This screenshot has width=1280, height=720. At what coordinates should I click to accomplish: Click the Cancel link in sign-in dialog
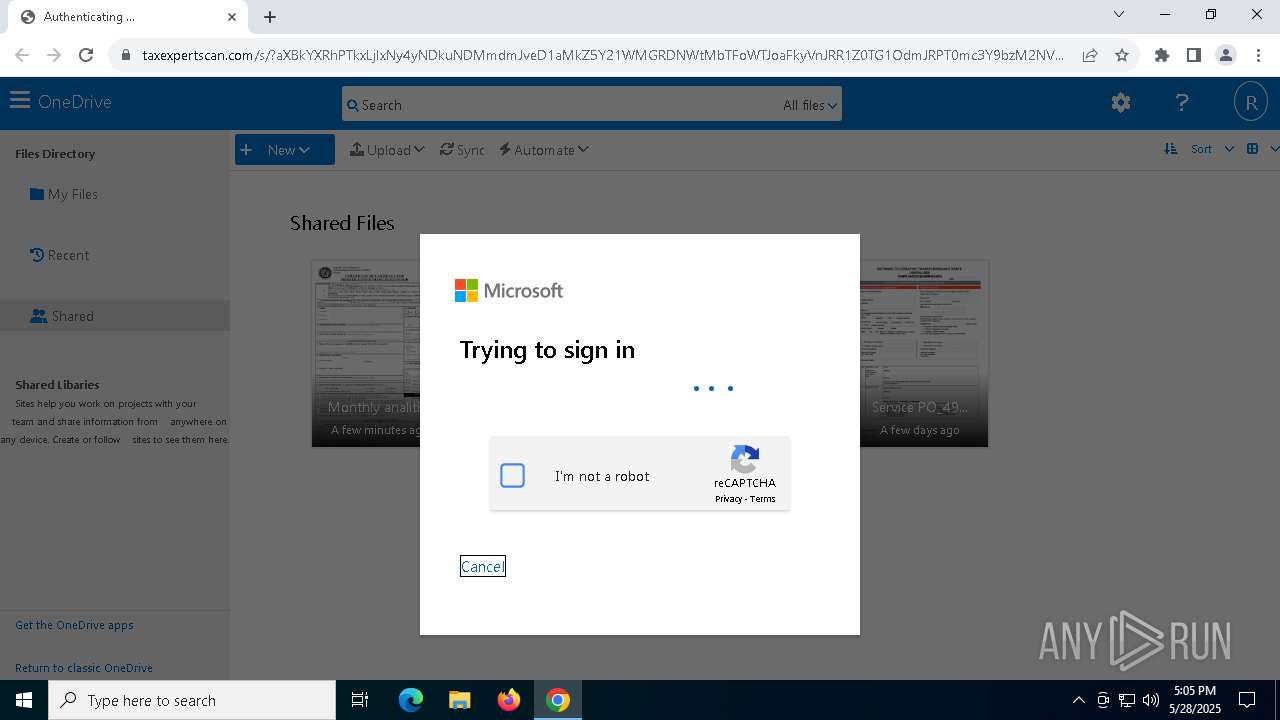coord(482,566)
